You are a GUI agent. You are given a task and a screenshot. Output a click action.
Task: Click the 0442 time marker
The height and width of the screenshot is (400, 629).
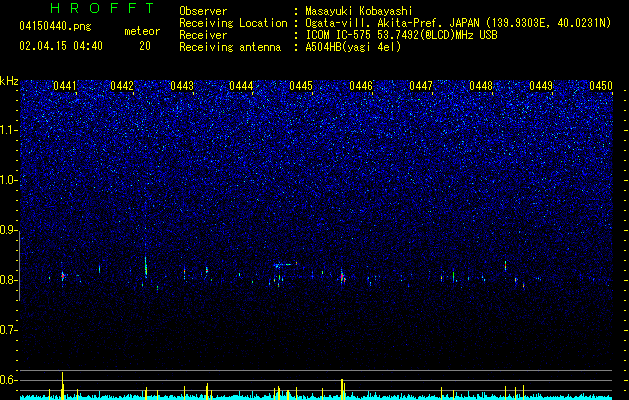(122, 86)
